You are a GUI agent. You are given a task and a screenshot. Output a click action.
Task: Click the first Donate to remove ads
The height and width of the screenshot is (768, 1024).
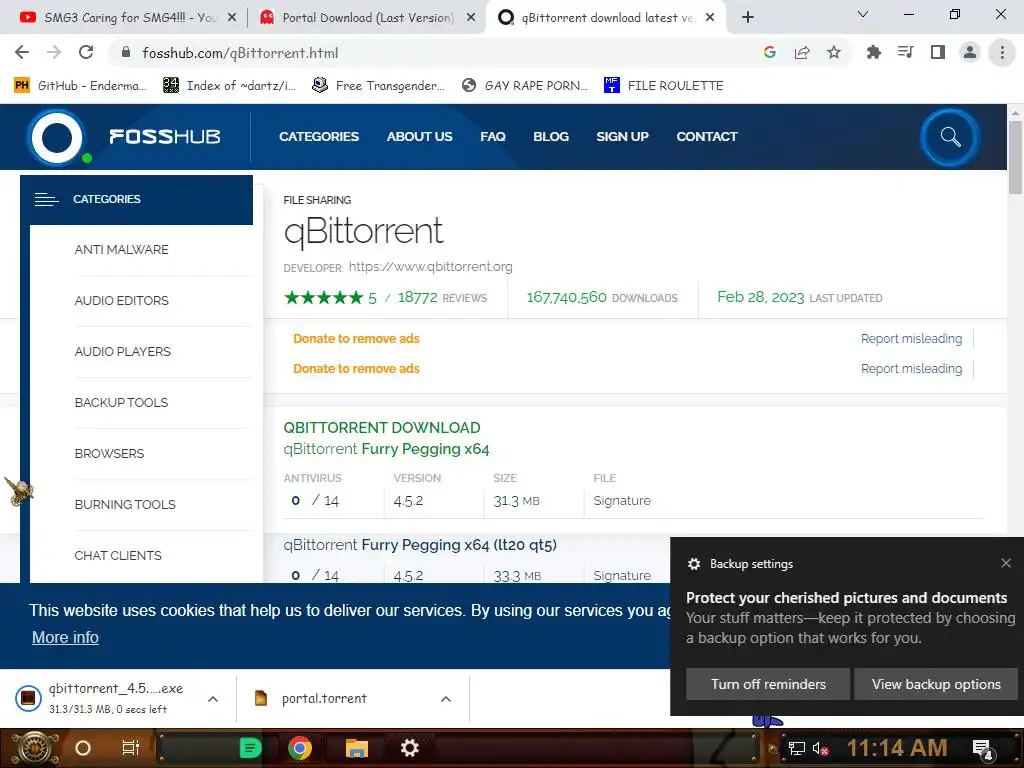[x=356, y=338]
